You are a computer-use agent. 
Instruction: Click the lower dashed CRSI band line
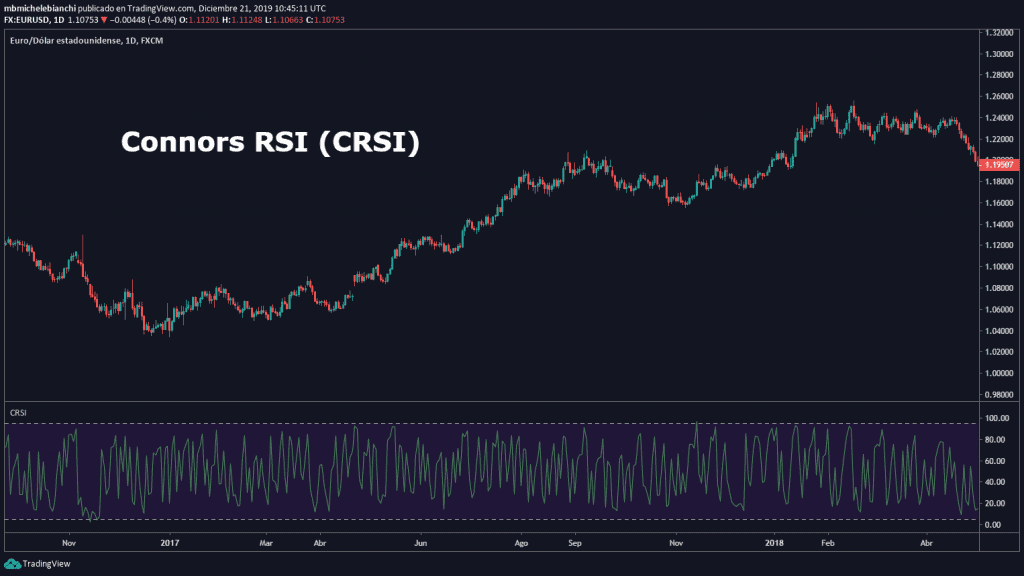pyautogui.click(x=500, y=519)
